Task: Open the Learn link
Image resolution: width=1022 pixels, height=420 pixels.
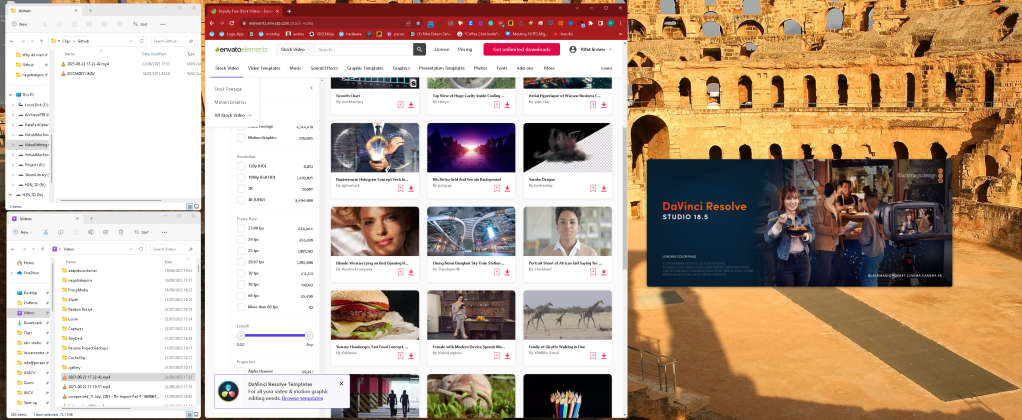Action: tap(606, 68)
